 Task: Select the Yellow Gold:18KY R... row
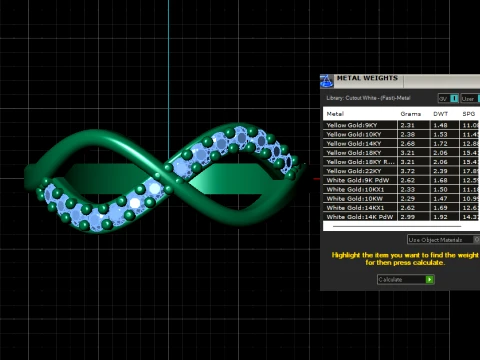click(x=401, y=162)
